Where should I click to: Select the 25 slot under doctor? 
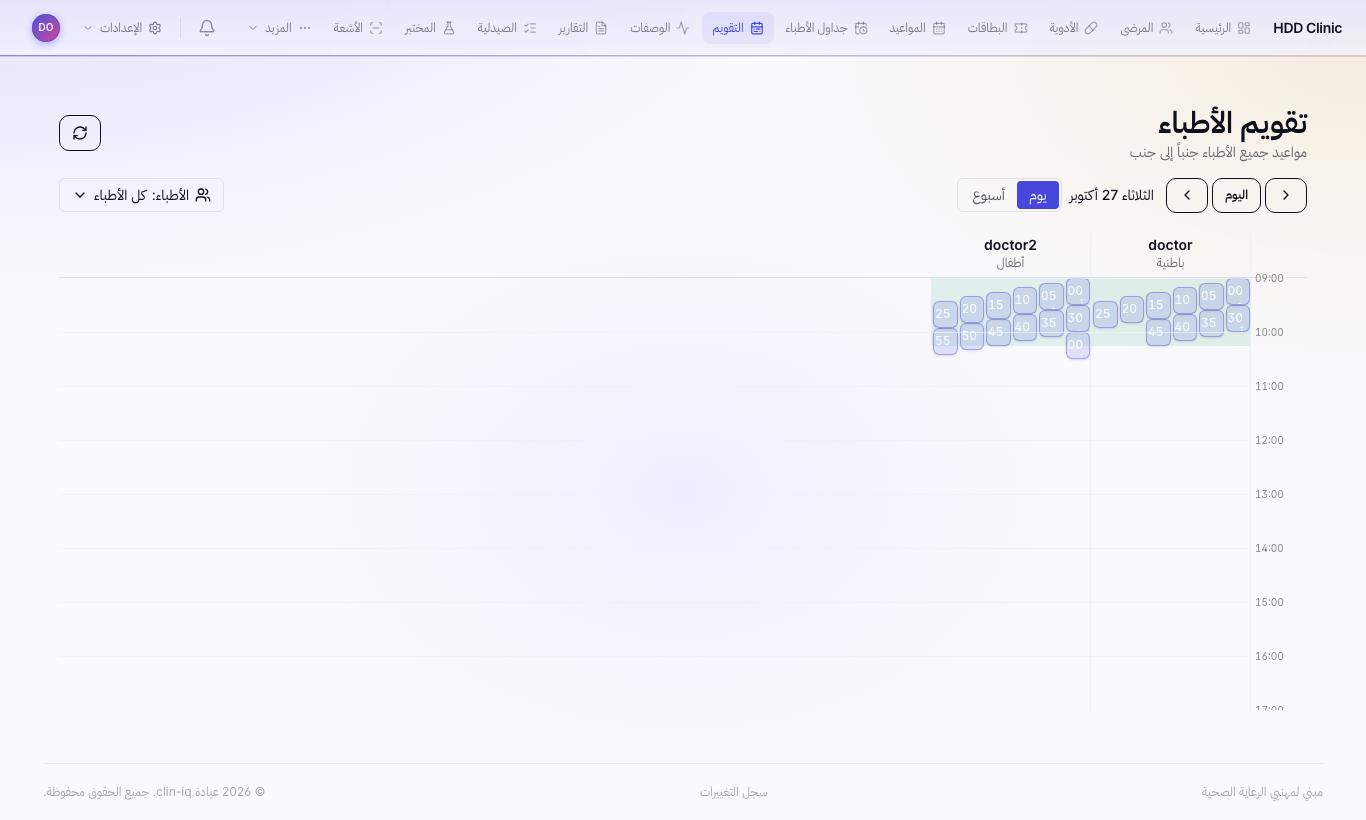1104,314
